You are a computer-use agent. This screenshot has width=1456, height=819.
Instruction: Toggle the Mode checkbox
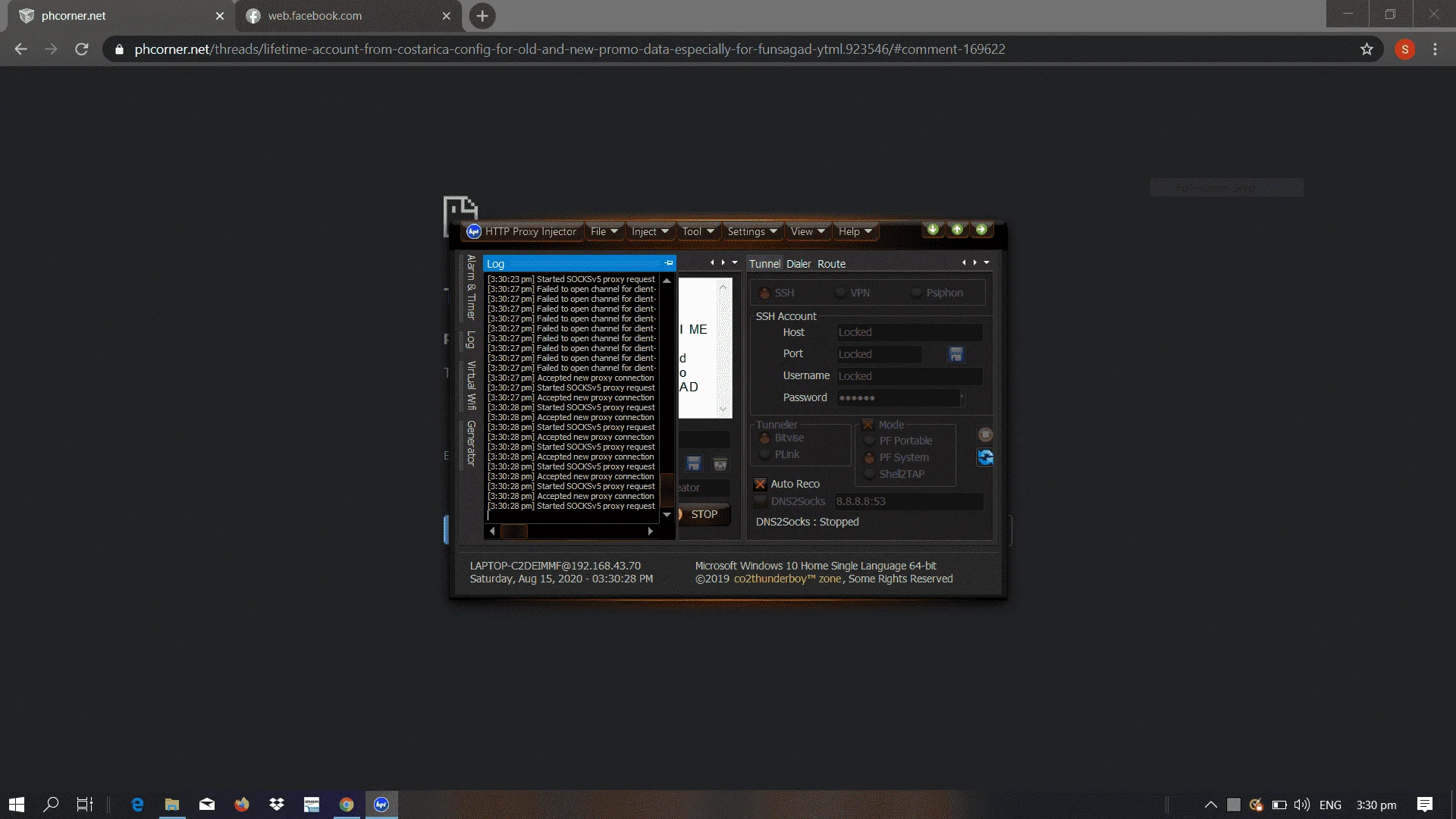pyautogui.click(x=868, y=425)
